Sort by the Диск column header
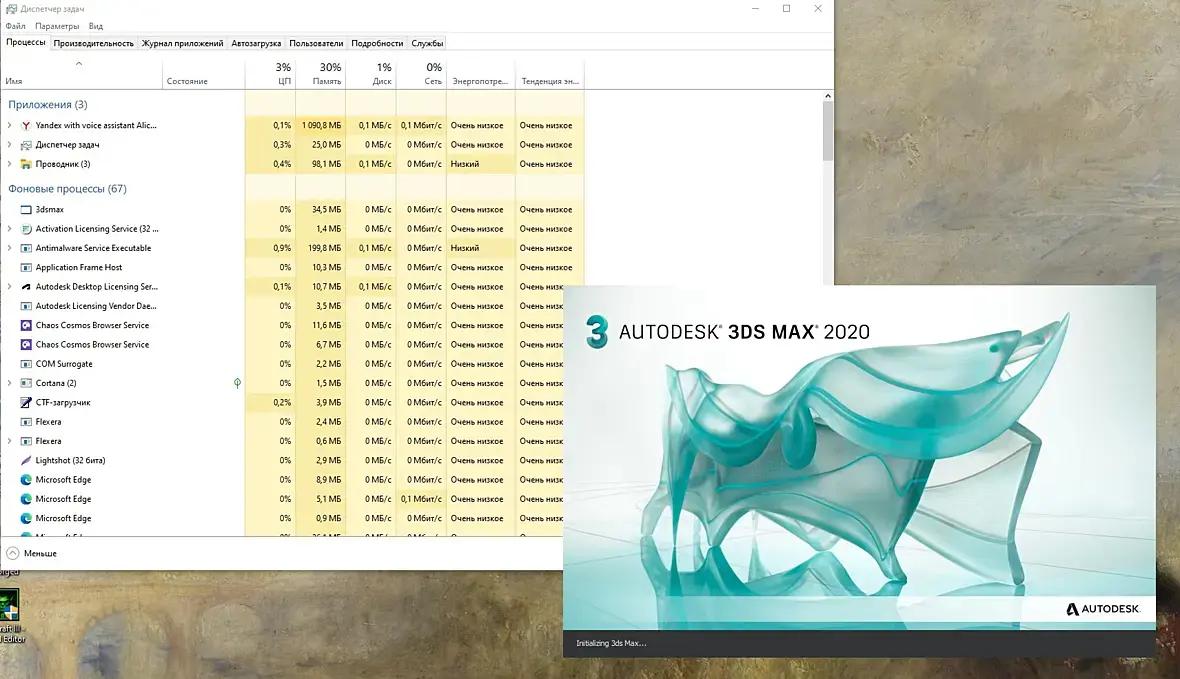The image size is (1180, 679). (x=371, y=74)
